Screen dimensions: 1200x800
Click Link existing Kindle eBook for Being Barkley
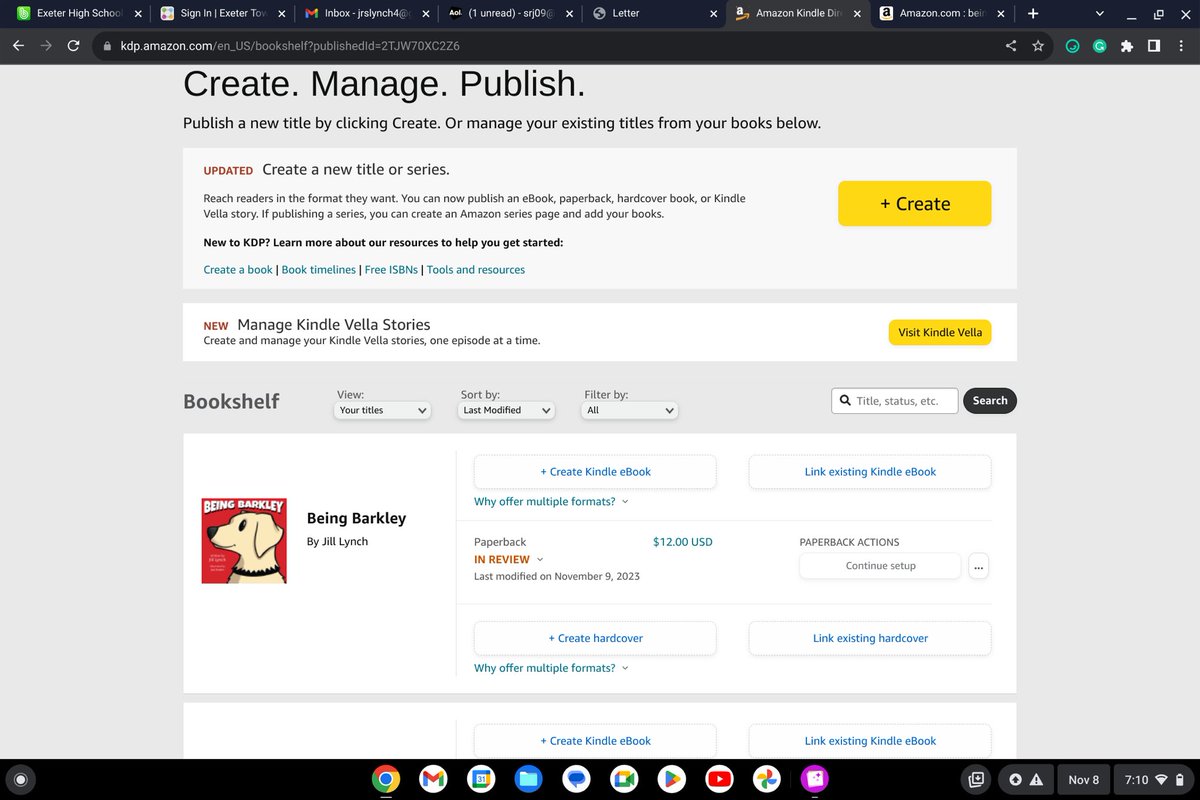click(x=870, y=472)
